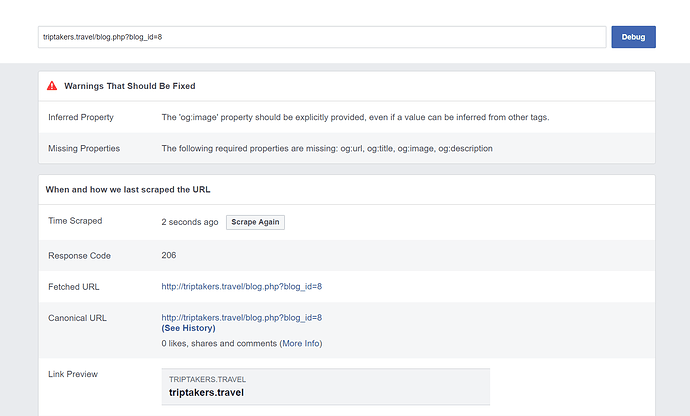Viewport: 690px width, 416px height.
Task: Open the Canonical URL link
Action: (x=242, y=318)
